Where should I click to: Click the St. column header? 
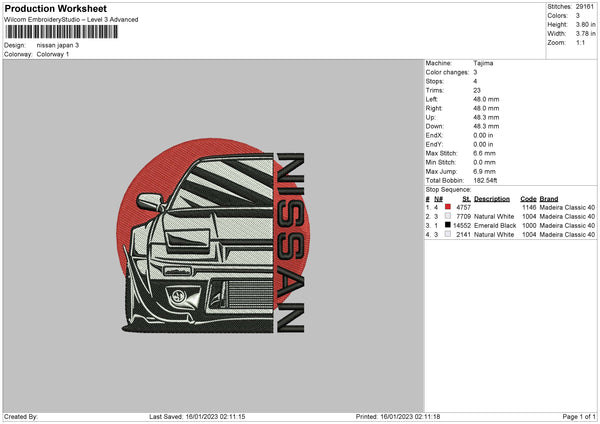click(466, 198)
